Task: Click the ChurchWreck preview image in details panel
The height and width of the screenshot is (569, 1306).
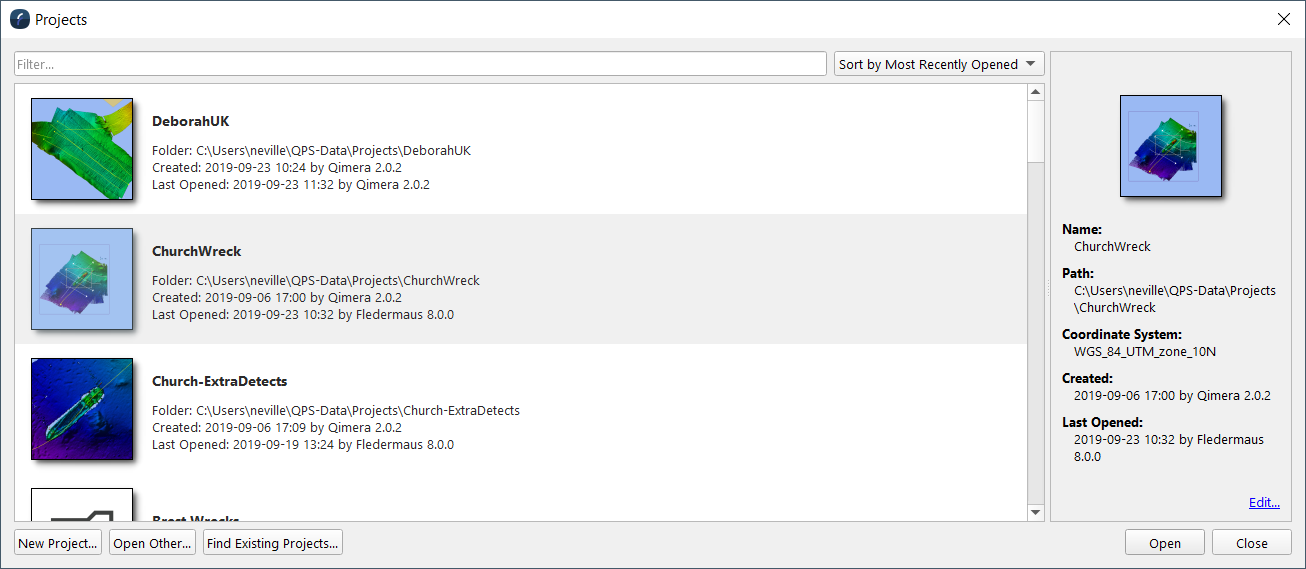Action: tap(1171, 146)
